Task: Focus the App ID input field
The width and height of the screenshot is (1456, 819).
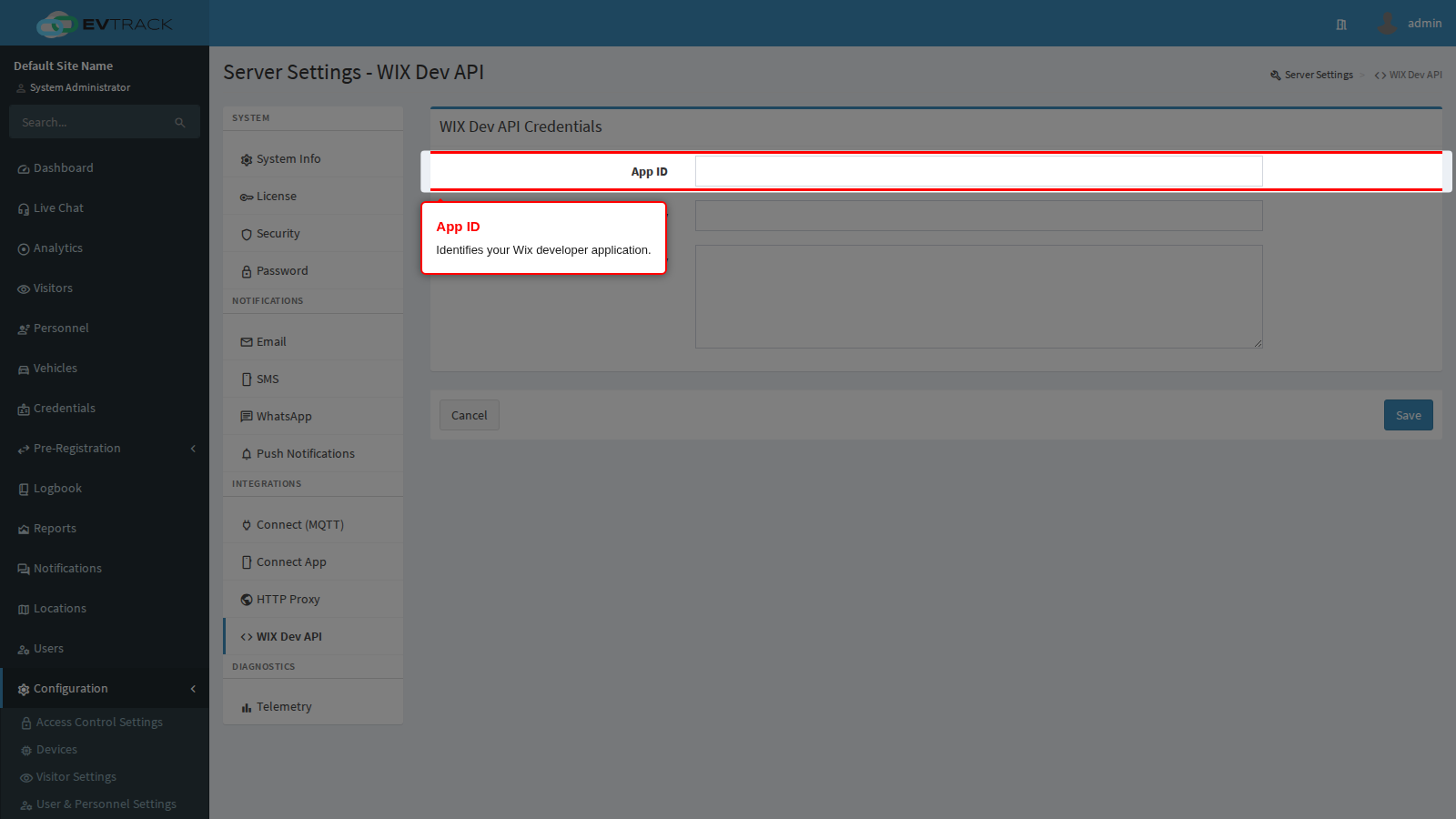Action: click(x=978, y=171)
